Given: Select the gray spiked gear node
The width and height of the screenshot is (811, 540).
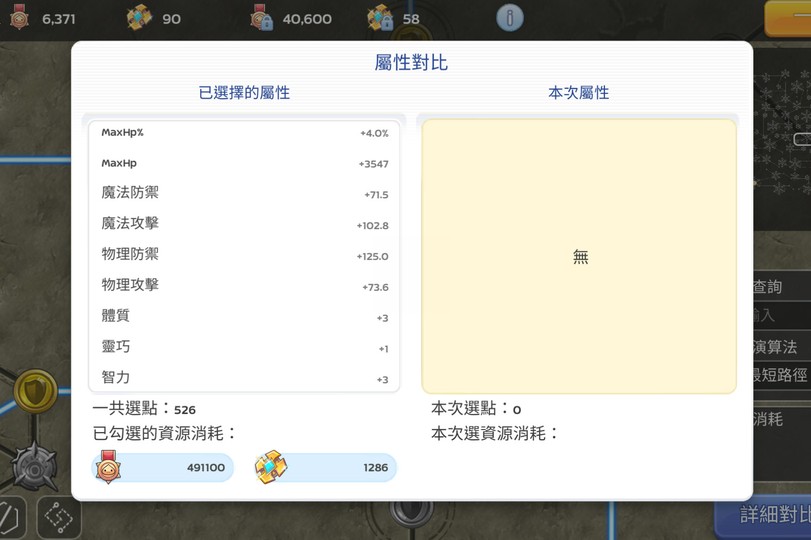Looking at the screenshot, I should 34,468.
